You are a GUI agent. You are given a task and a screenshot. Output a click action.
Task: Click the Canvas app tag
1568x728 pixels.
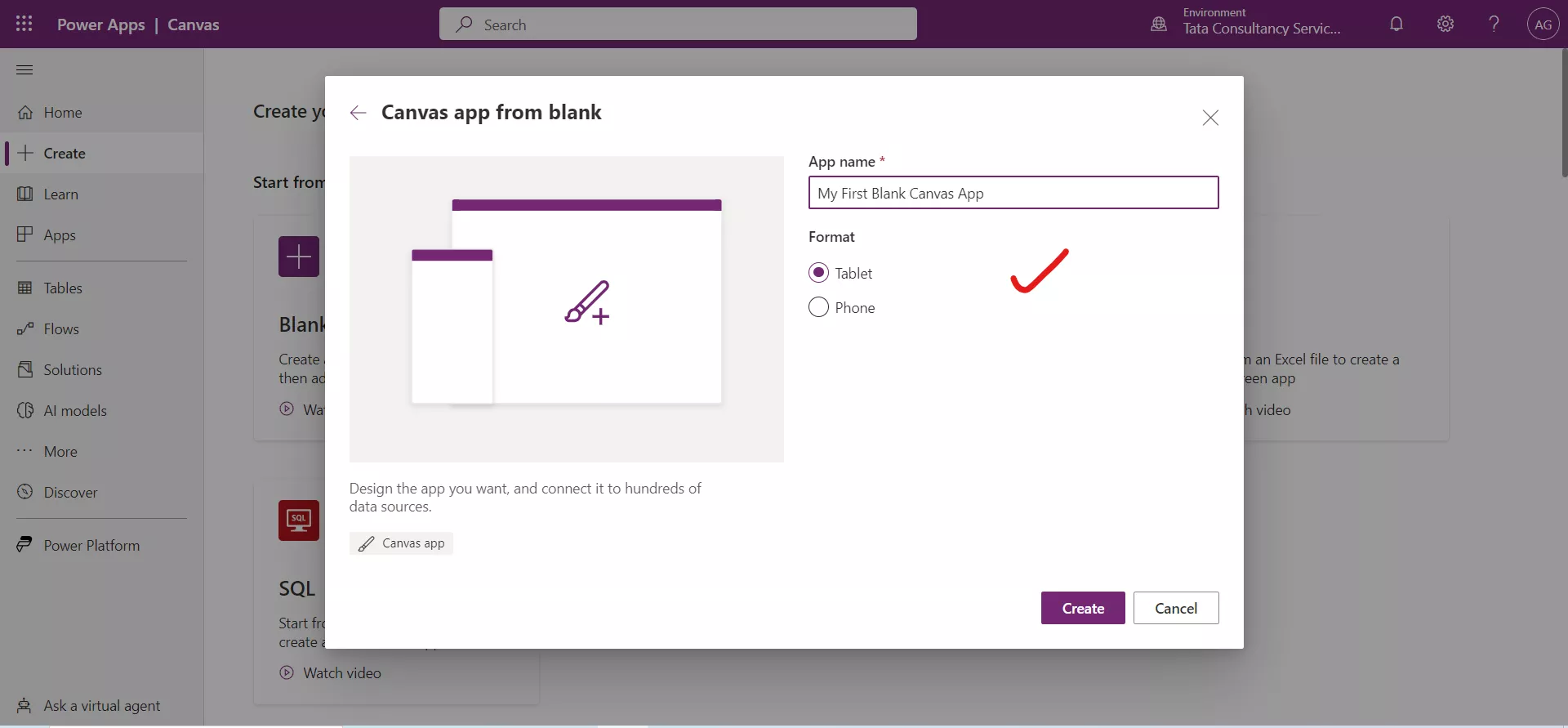(401, 543)
